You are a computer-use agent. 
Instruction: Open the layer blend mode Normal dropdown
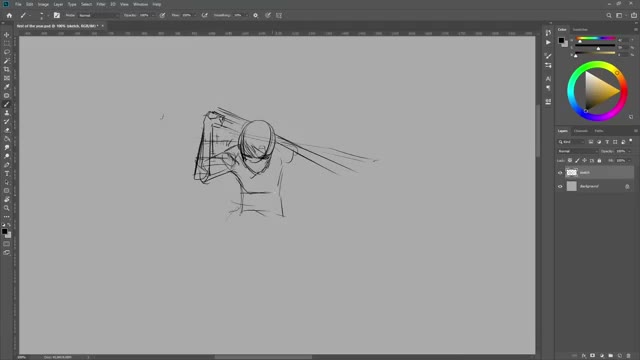tap(577, 151)
